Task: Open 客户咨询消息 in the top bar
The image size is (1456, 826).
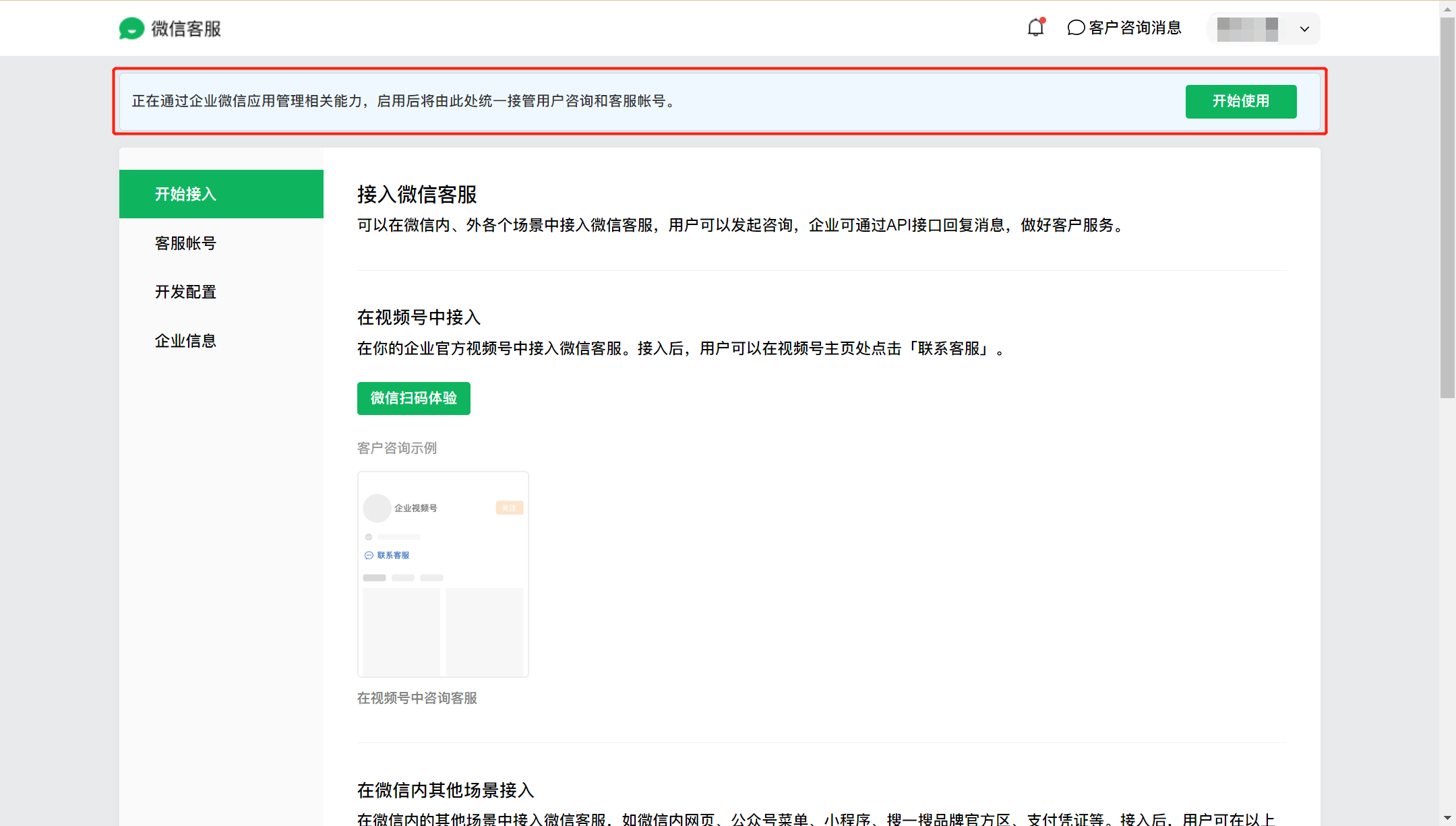Action: (1124, 28)
